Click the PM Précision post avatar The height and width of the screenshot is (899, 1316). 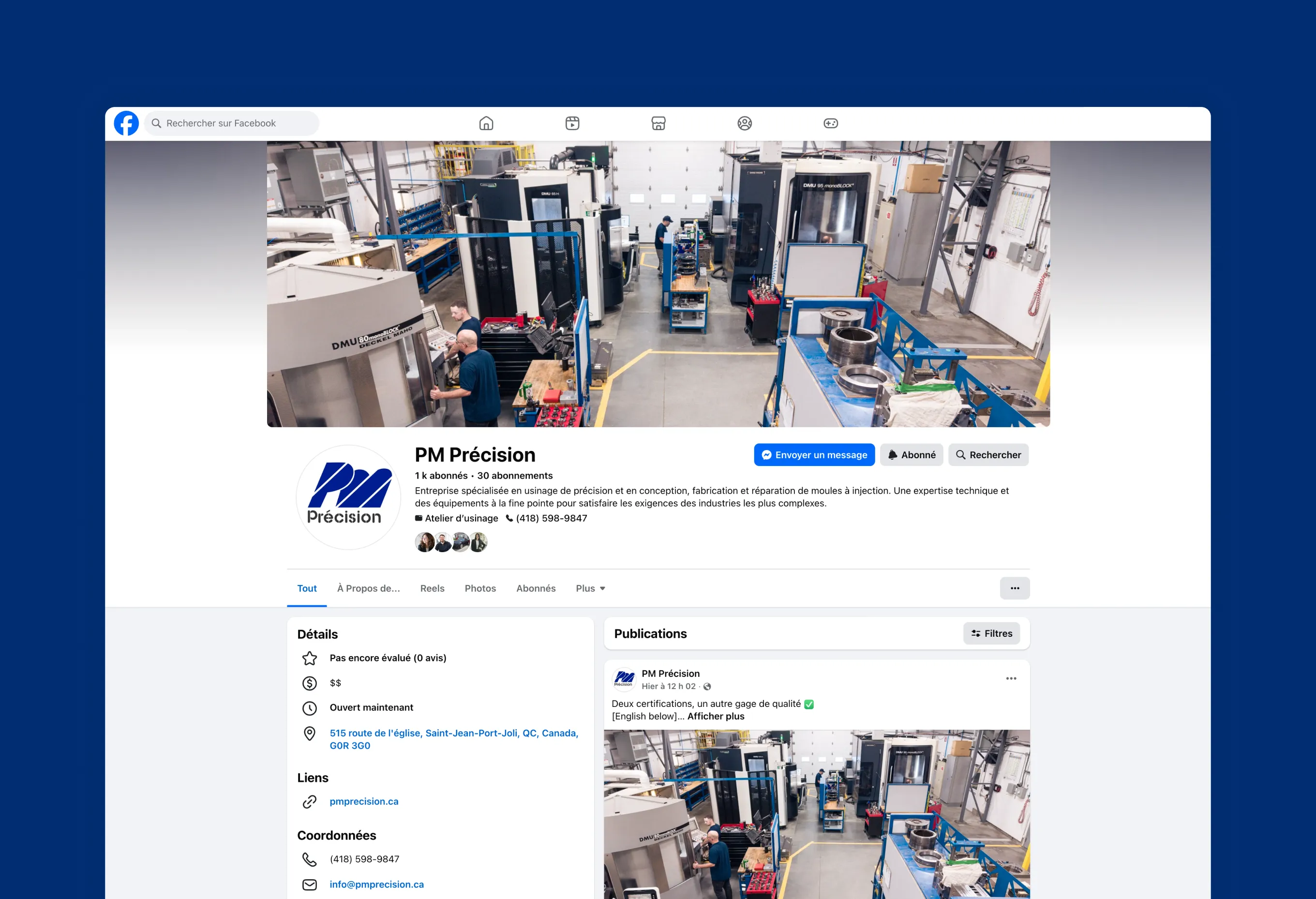coord(624,679)
